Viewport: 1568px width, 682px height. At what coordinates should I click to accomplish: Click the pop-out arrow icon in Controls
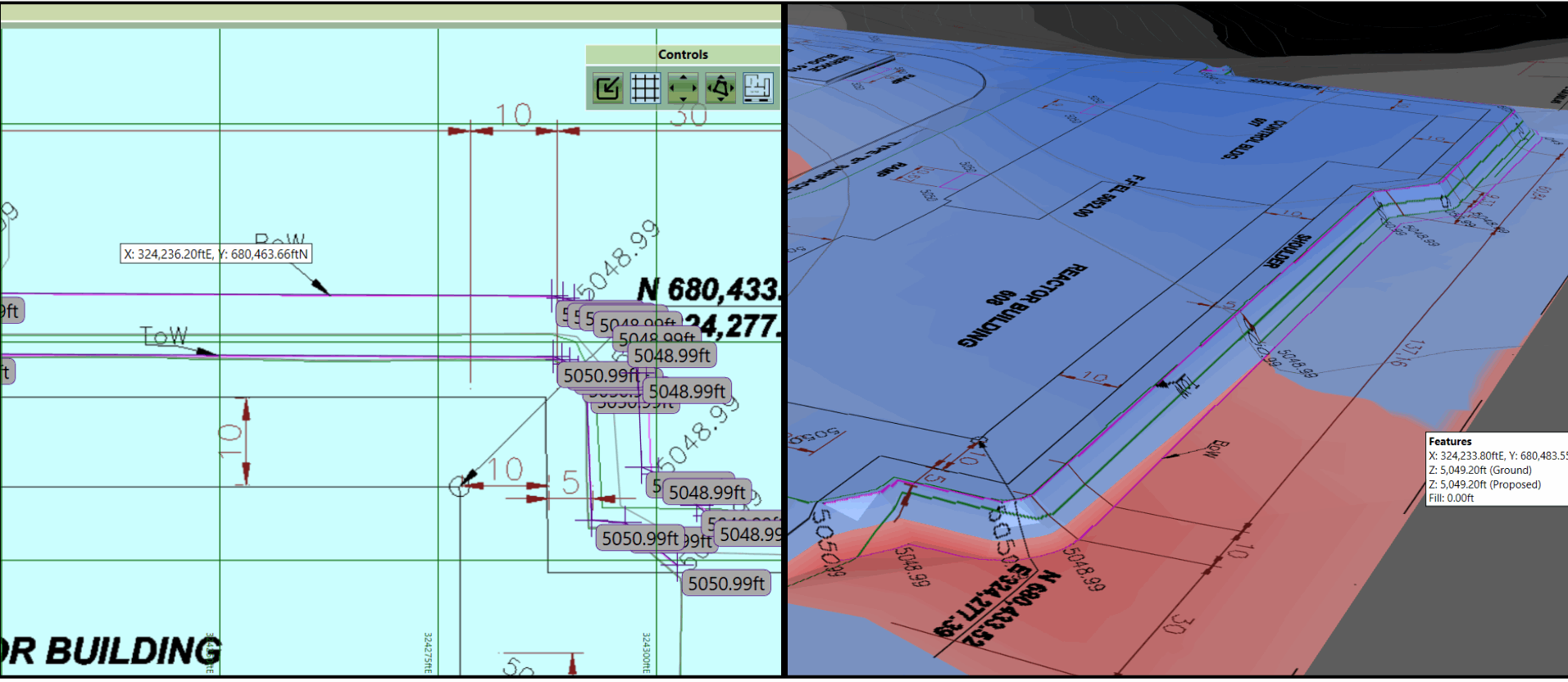(x=607, y=88)
